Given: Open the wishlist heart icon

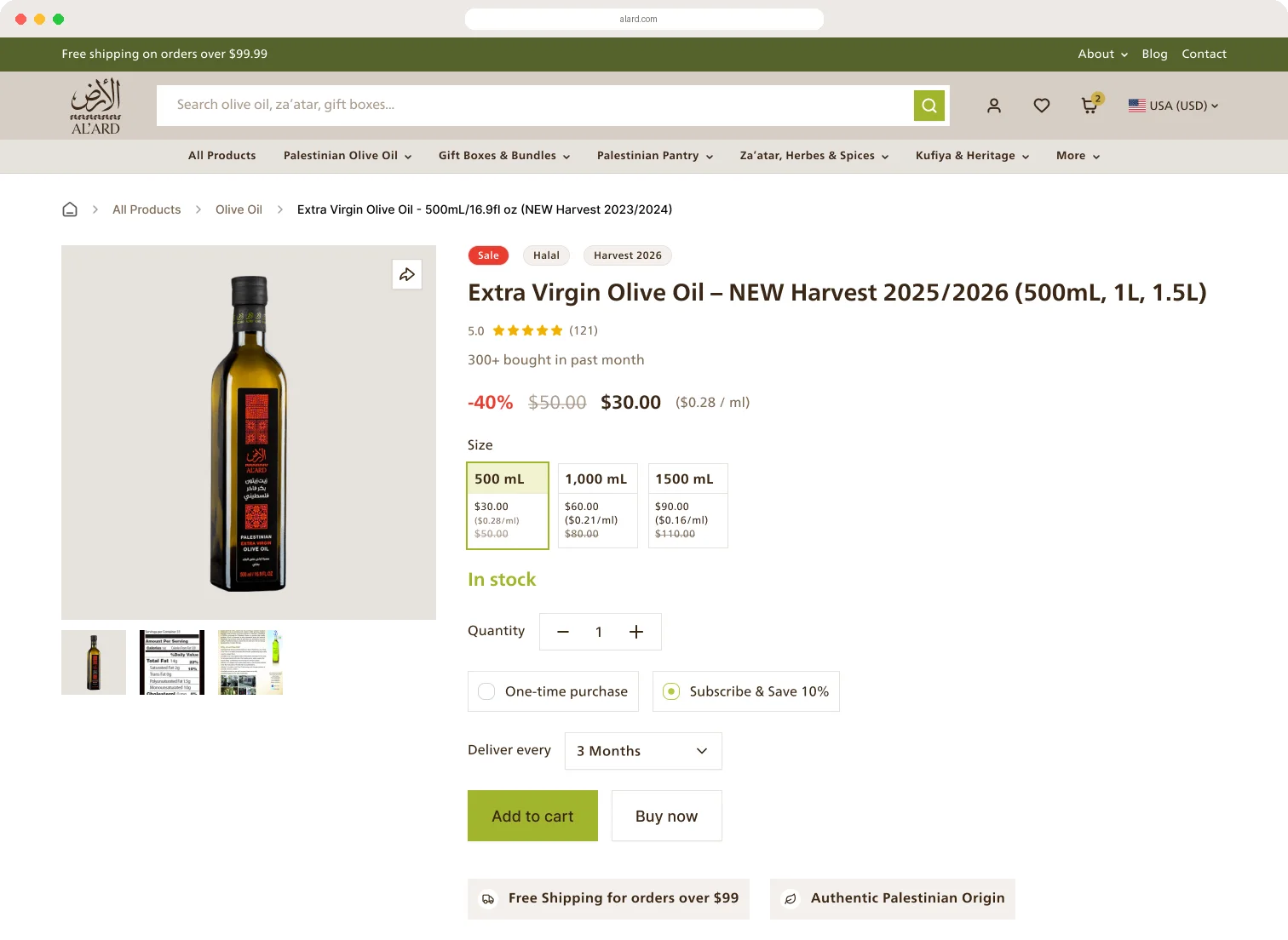Looking at the screenshot, I should 1042,106.
